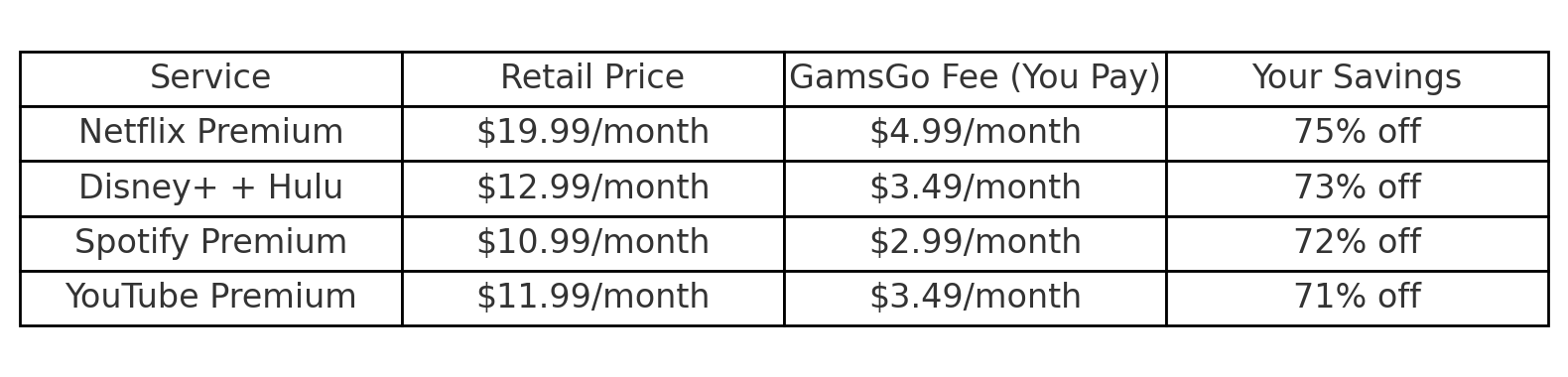Select YouTube Premium's $3.49/month fee cell

975,298
